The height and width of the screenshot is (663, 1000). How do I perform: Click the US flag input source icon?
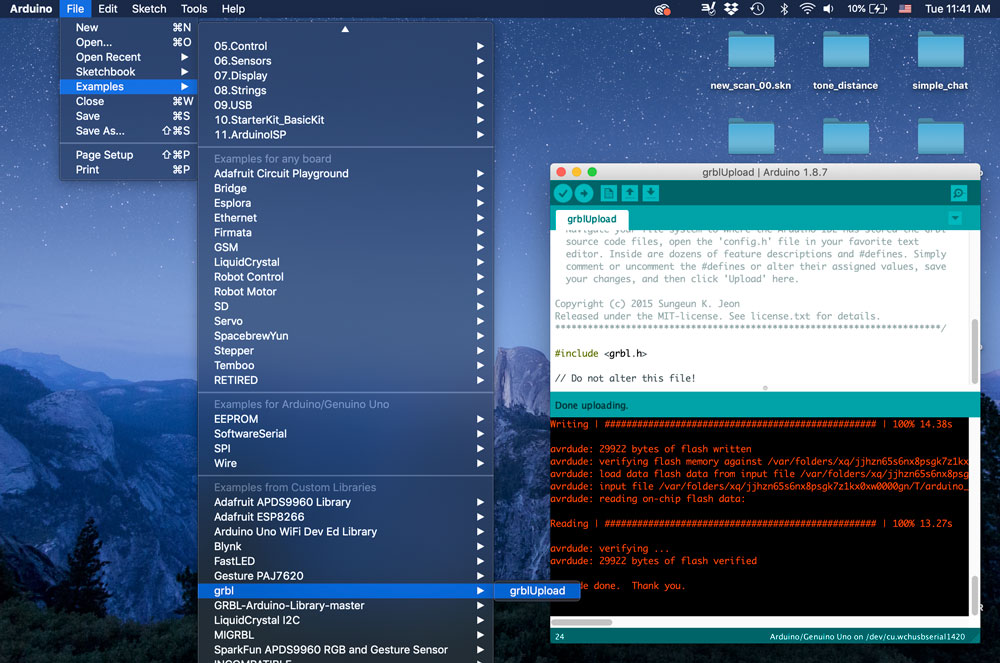(x=904, y=9)
